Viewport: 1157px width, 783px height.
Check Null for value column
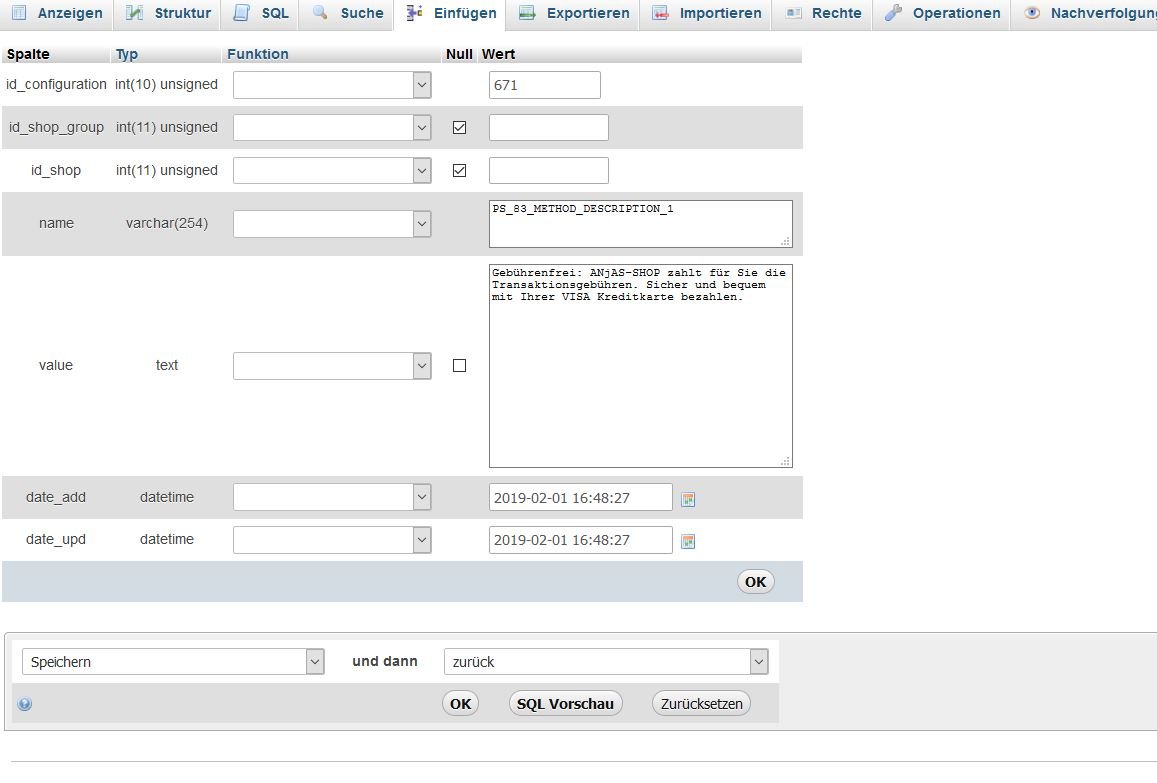[x=459, y=365]
